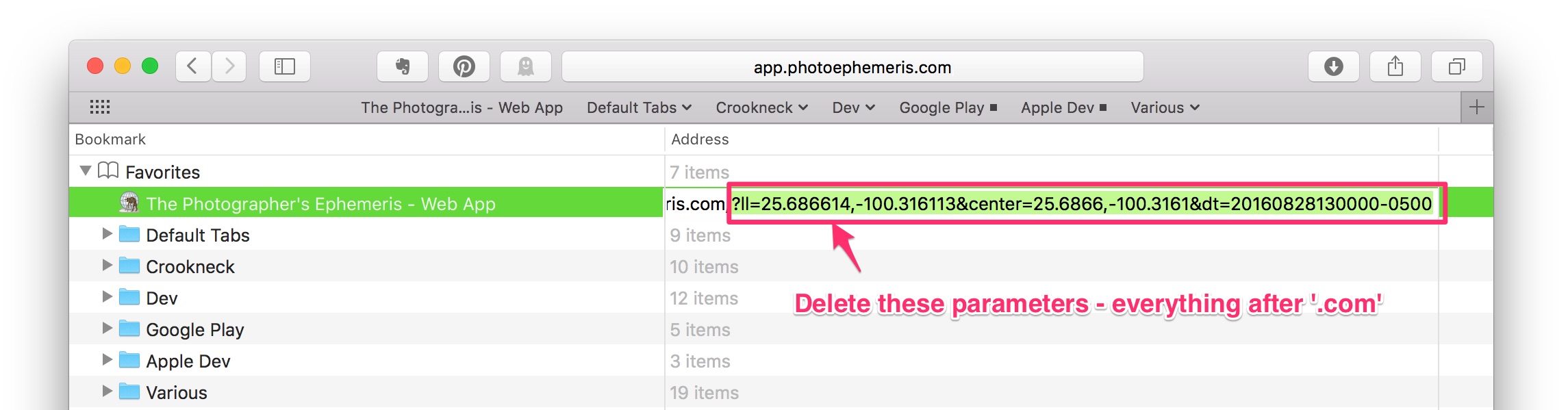This screenshot has height=410, width=1568.
Task: Open the Various favorites bar dropdown
Action: 1165,107
